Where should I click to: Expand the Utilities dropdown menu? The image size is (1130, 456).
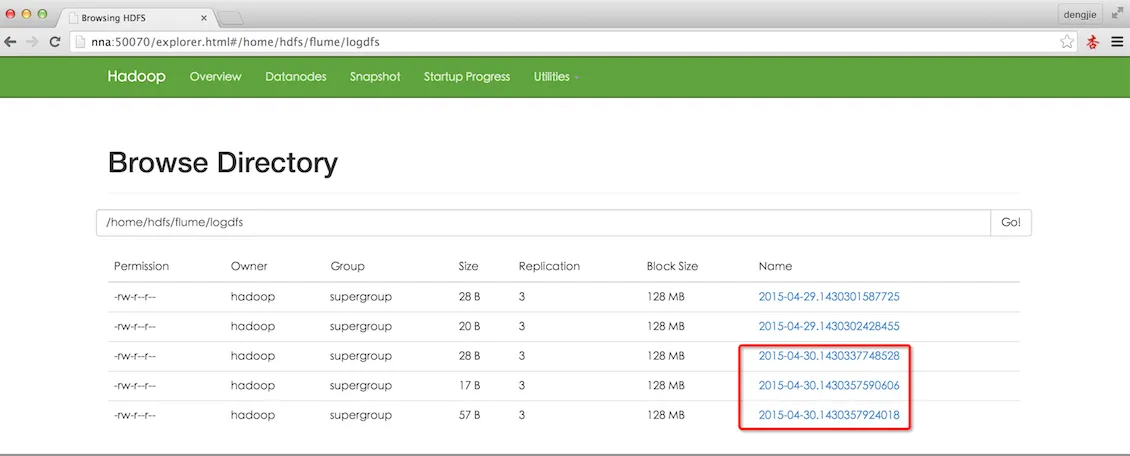click(x=556, y=76)
